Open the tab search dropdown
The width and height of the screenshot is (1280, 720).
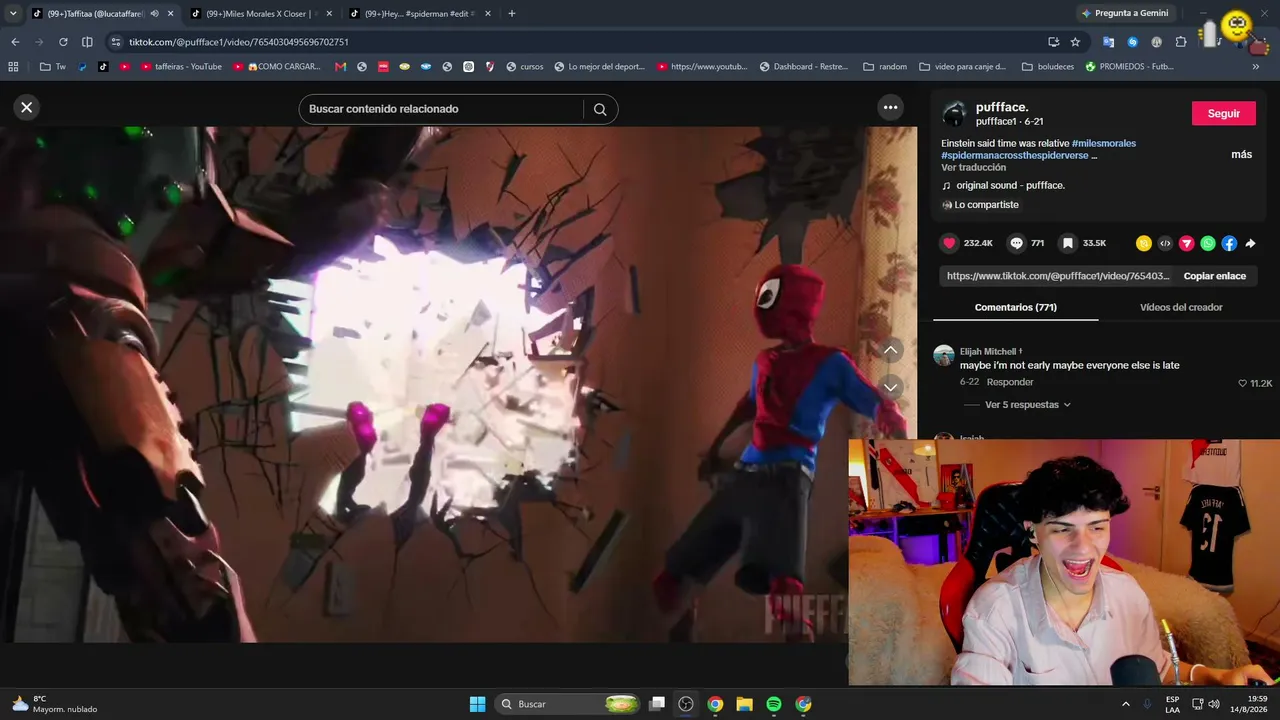[x=13, y=14]
